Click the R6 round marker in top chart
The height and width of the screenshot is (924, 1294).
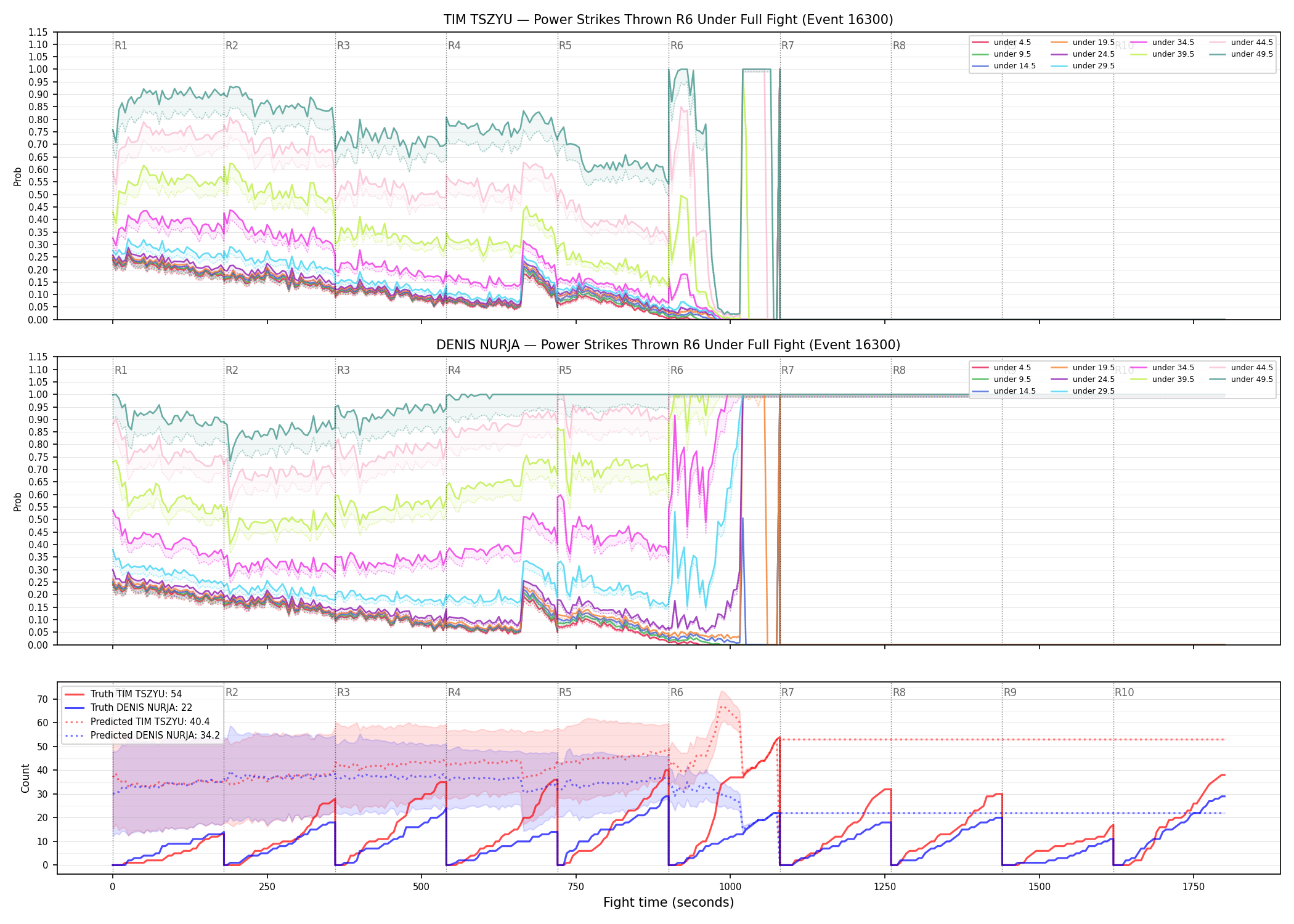677,46
